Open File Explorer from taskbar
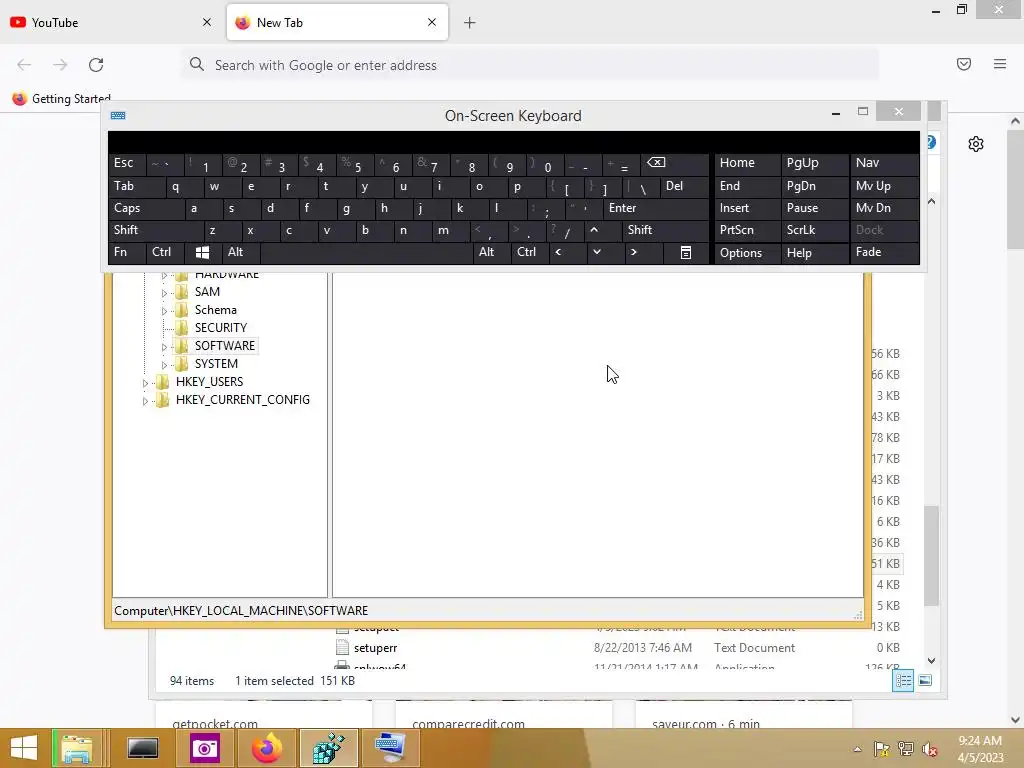The image size is (1024, 768). tap(76, 748)
